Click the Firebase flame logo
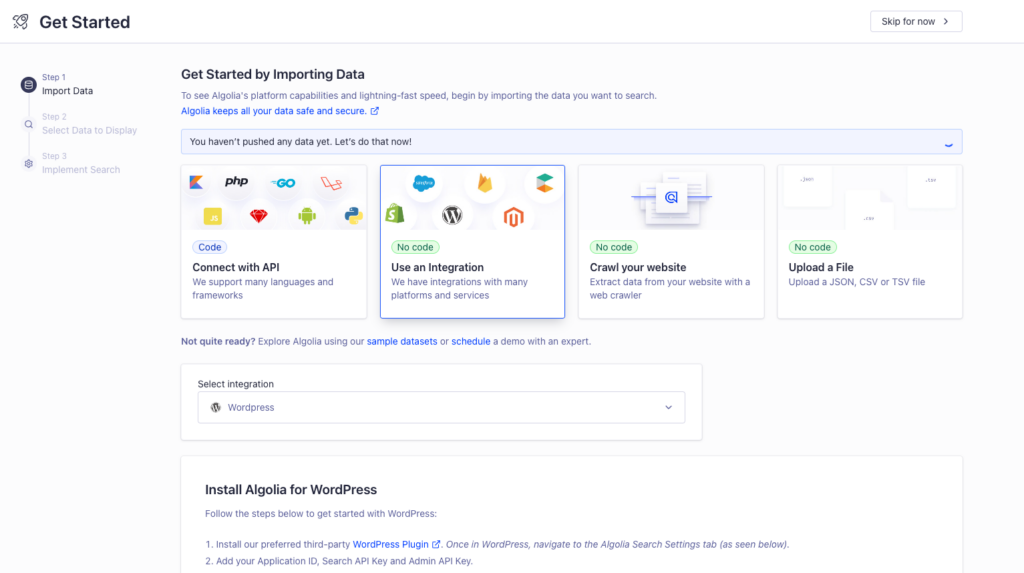Viewport: 1024px width, 573px height. [485, 183]
